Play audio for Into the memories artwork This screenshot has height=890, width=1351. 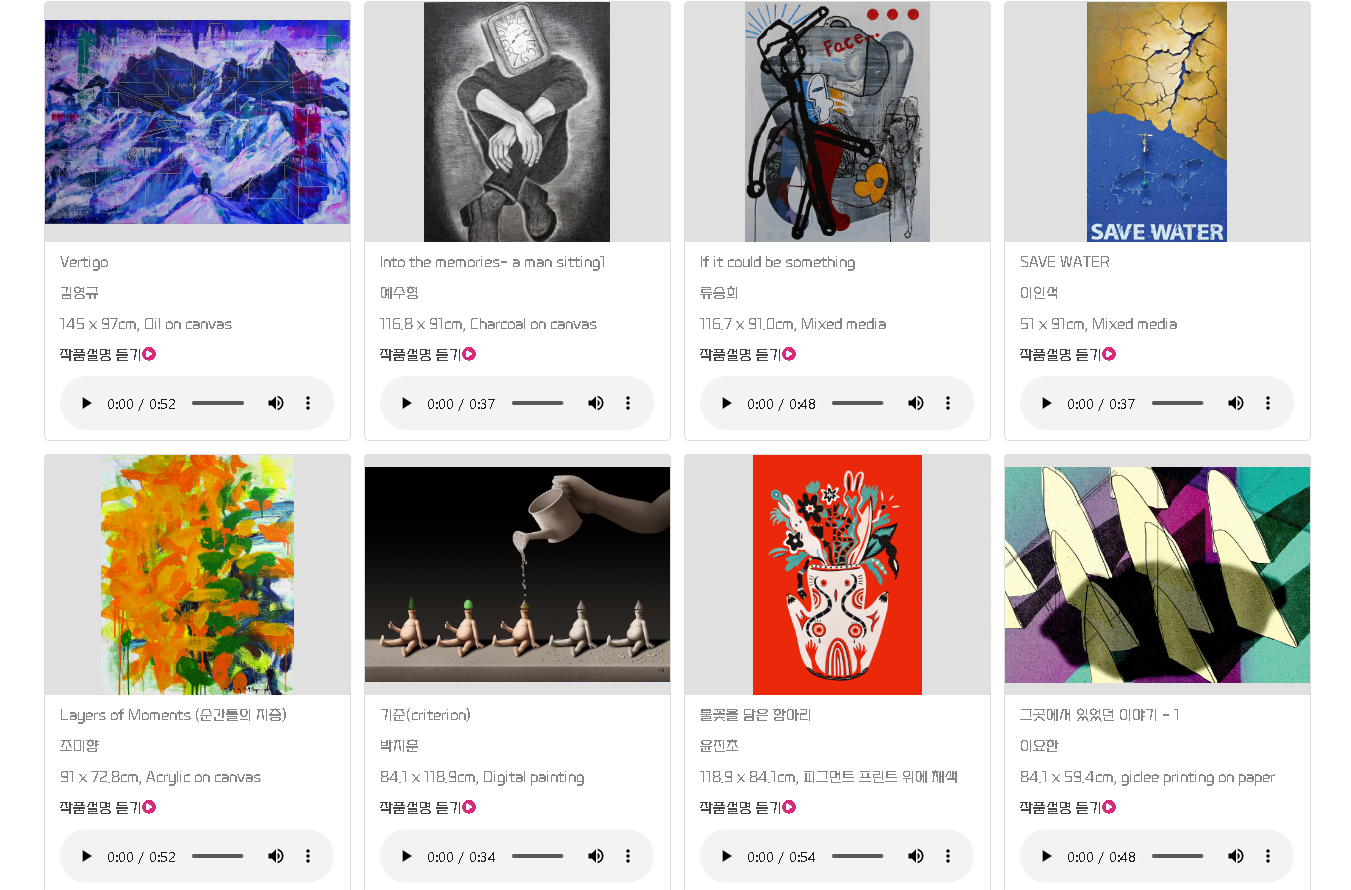pos(407,403)
